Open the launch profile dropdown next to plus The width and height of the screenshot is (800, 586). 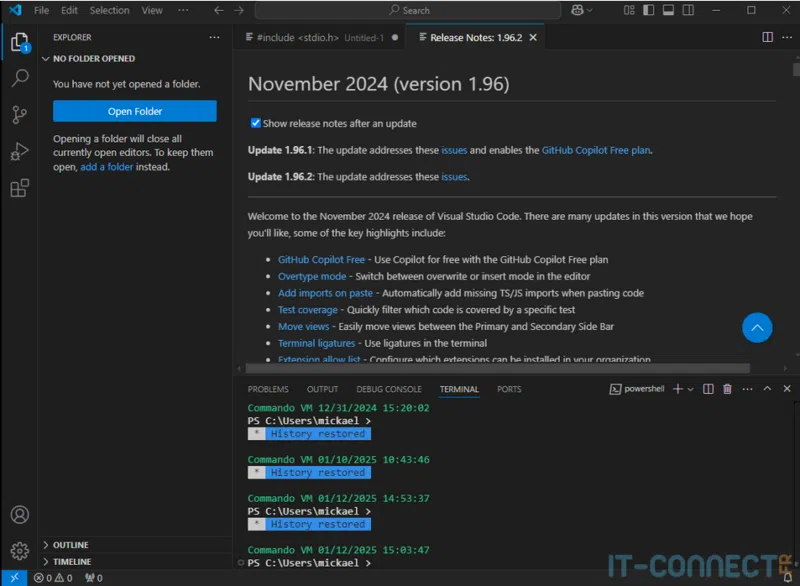(x=689, y=389)
